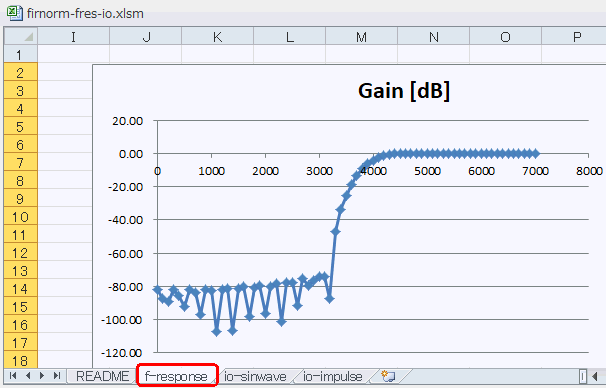Jump to last sheet with navigation arrow

[x=57, y=376]
